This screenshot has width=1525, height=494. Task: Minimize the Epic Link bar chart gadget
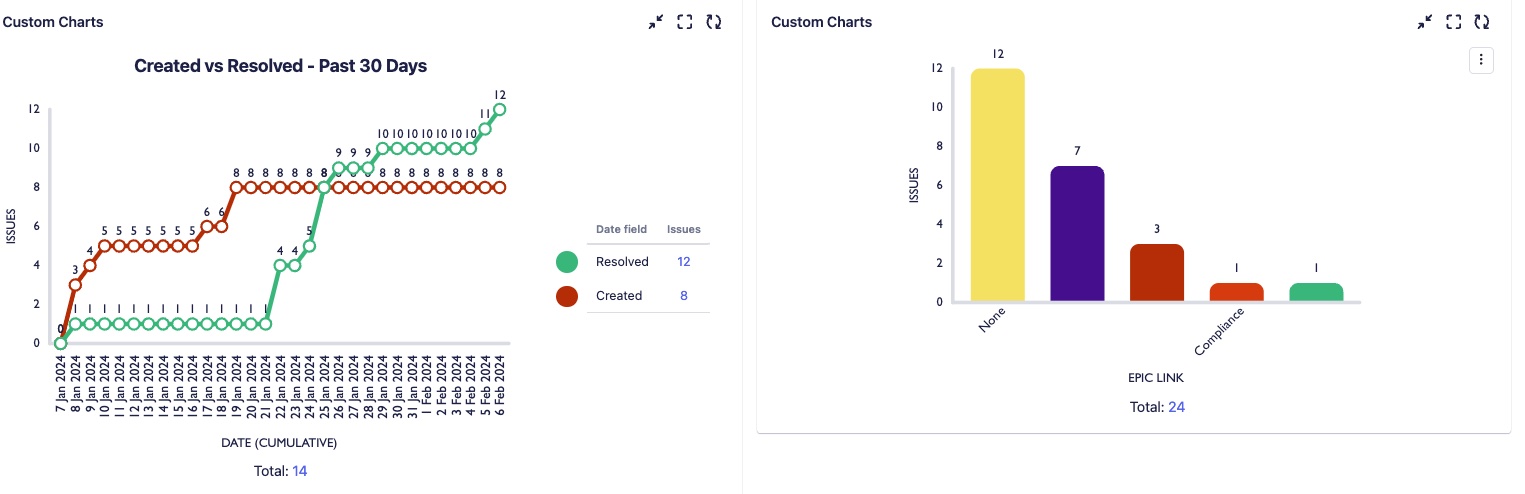click(1425, 22)
